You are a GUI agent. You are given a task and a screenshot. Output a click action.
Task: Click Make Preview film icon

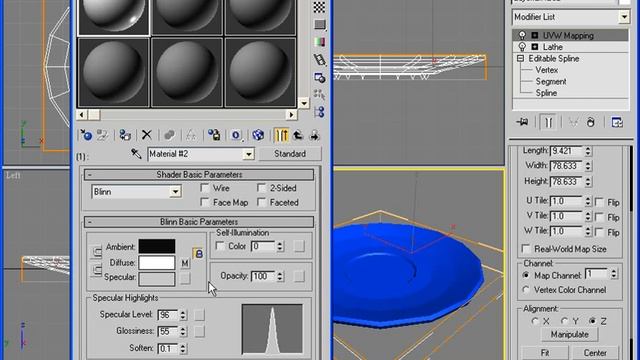point(320,60)
